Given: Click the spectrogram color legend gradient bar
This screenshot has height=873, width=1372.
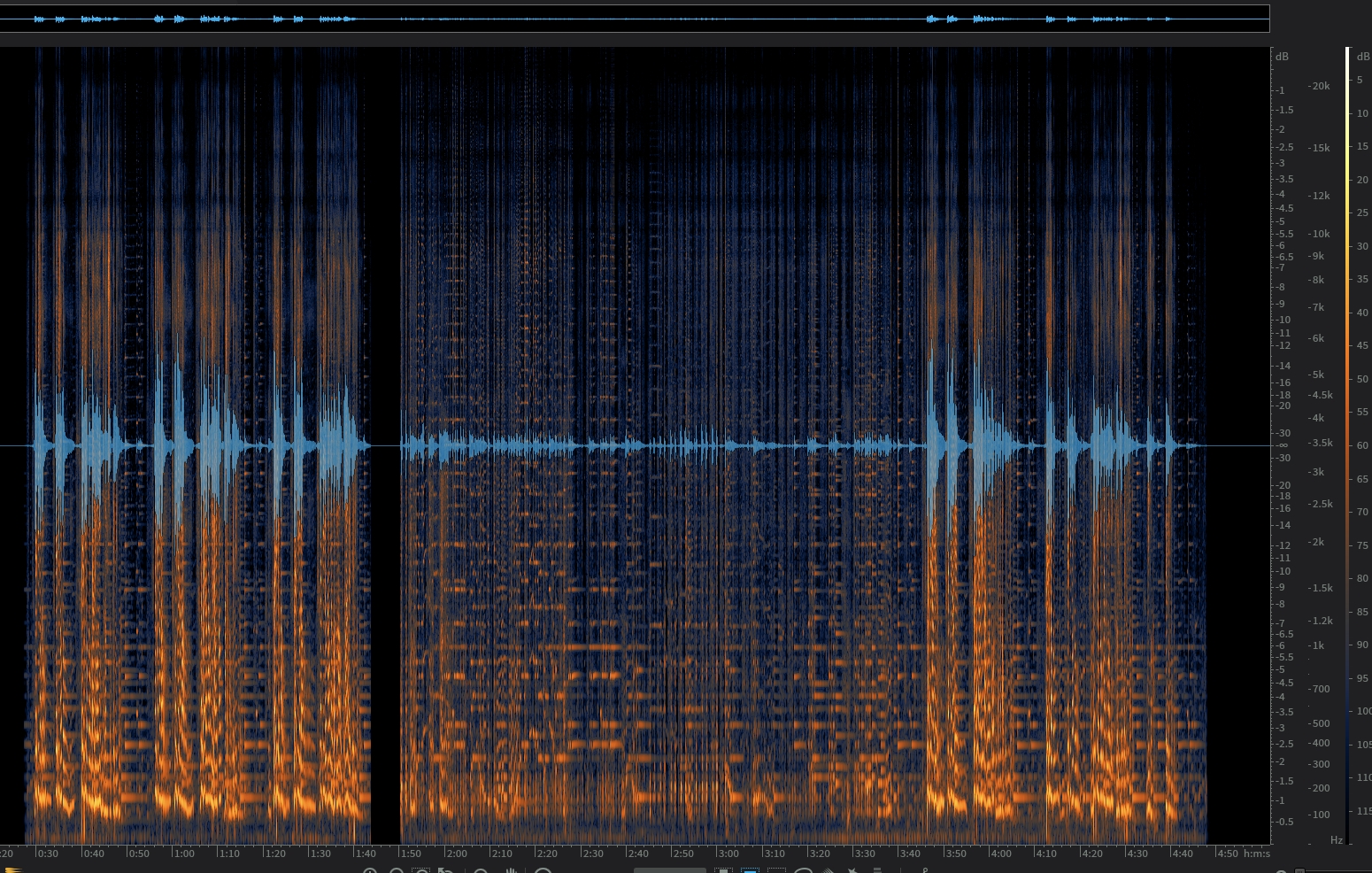Looking at the screenshot, I should (x=1348, y=445).
